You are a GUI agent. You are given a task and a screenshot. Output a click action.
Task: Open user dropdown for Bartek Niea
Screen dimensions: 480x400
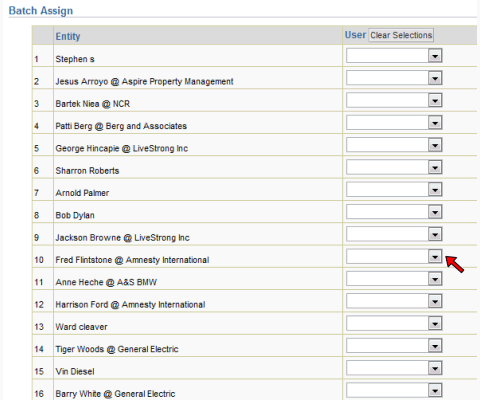click(x=394, y=100)
